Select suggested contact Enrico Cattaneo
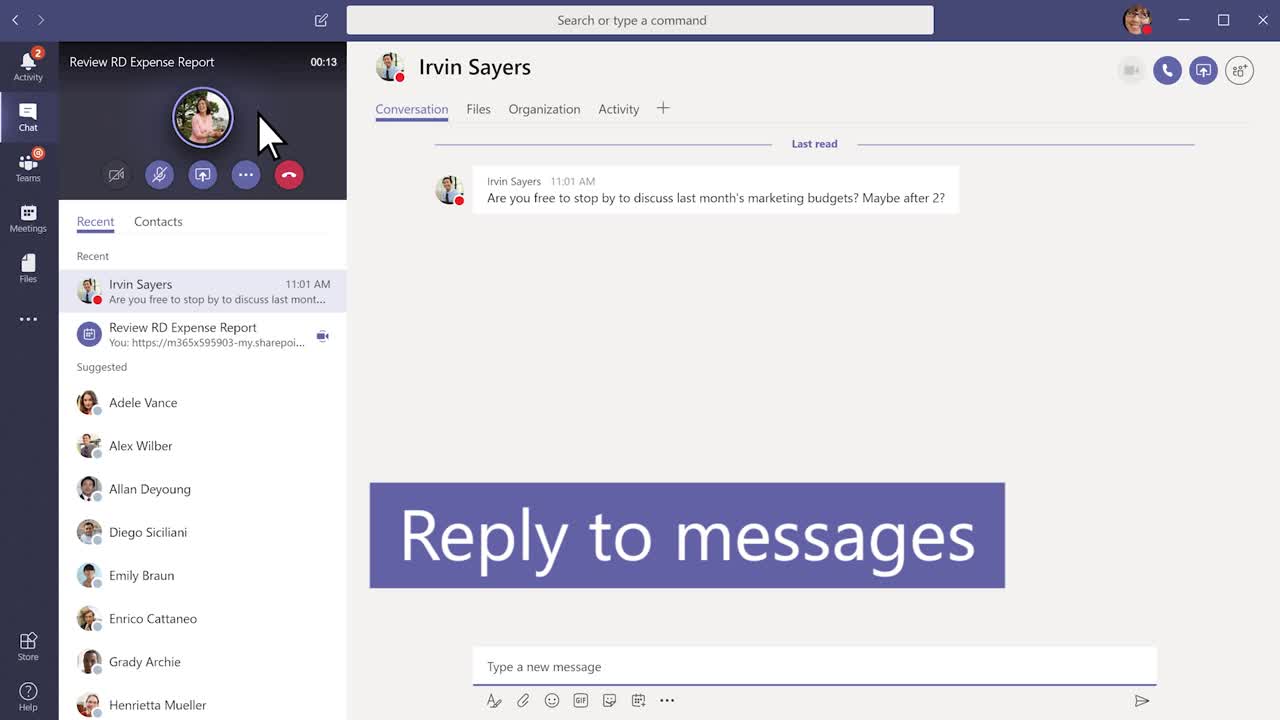The width and height of the screenshot is (1280, 720). pyautogui.click(x=203, y=618)
